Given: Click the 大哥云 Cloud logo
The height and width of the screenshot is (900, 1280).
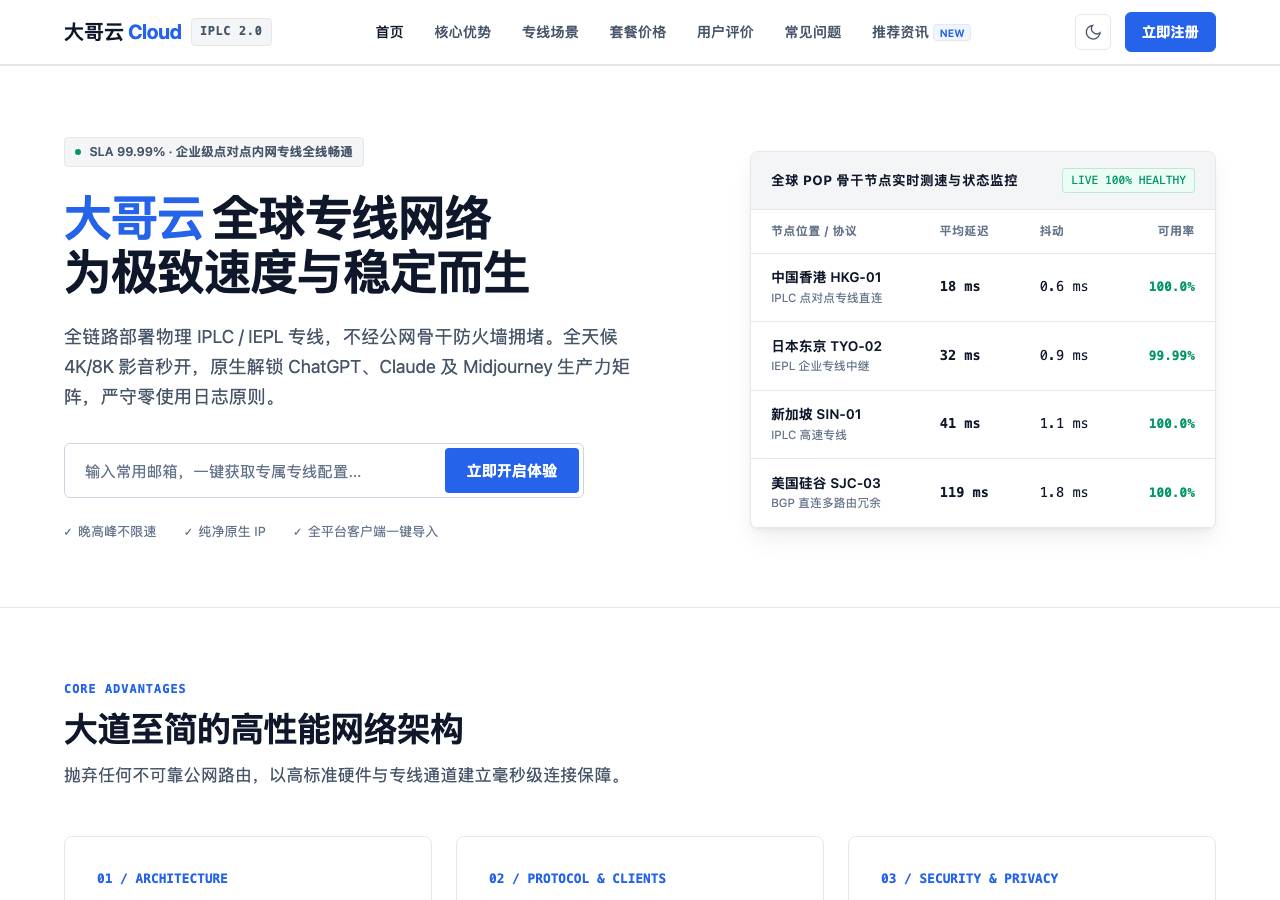Looking at the screenshot, I should (123, 32).
